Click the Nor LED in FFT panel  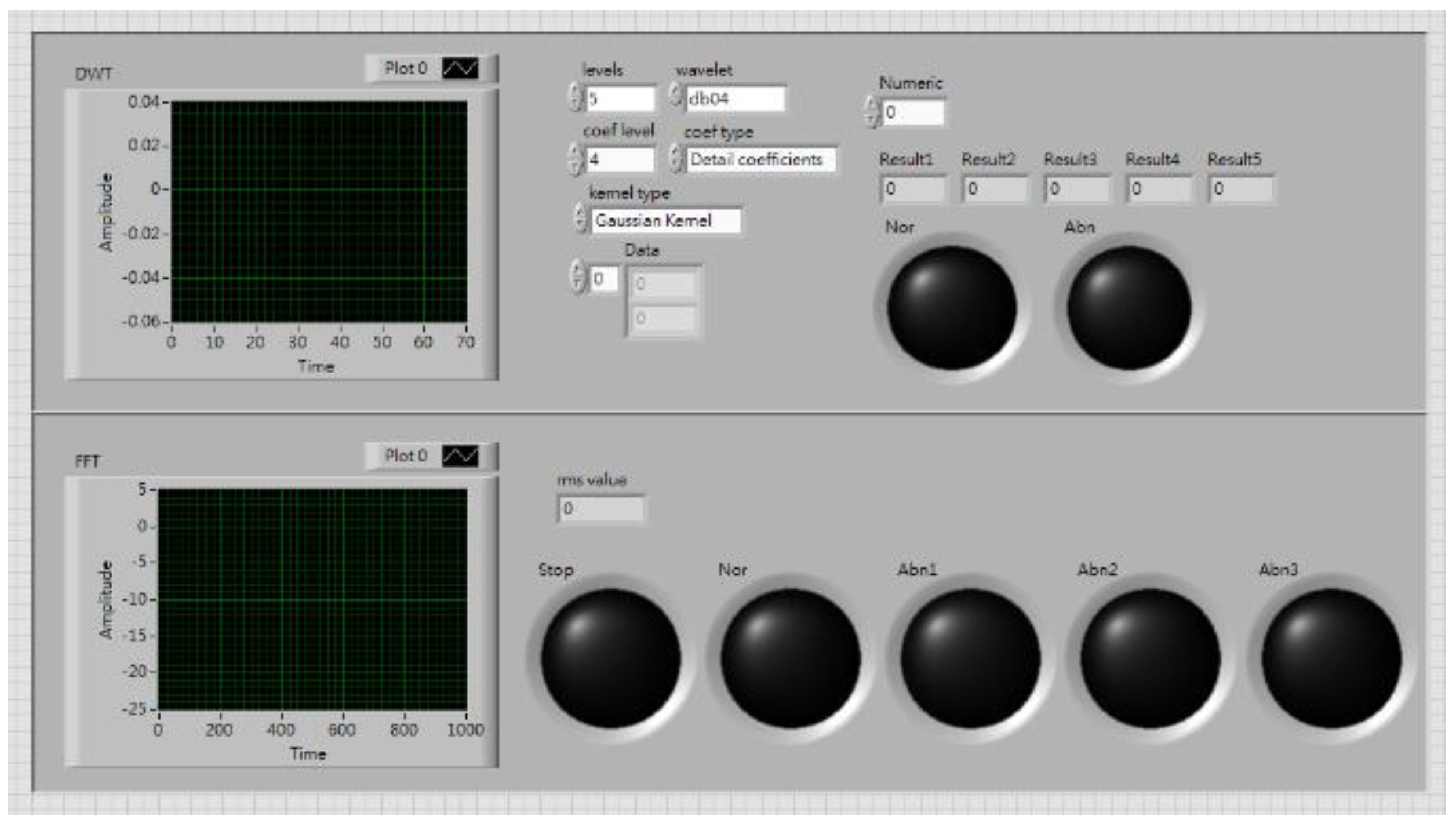point(791,658)
